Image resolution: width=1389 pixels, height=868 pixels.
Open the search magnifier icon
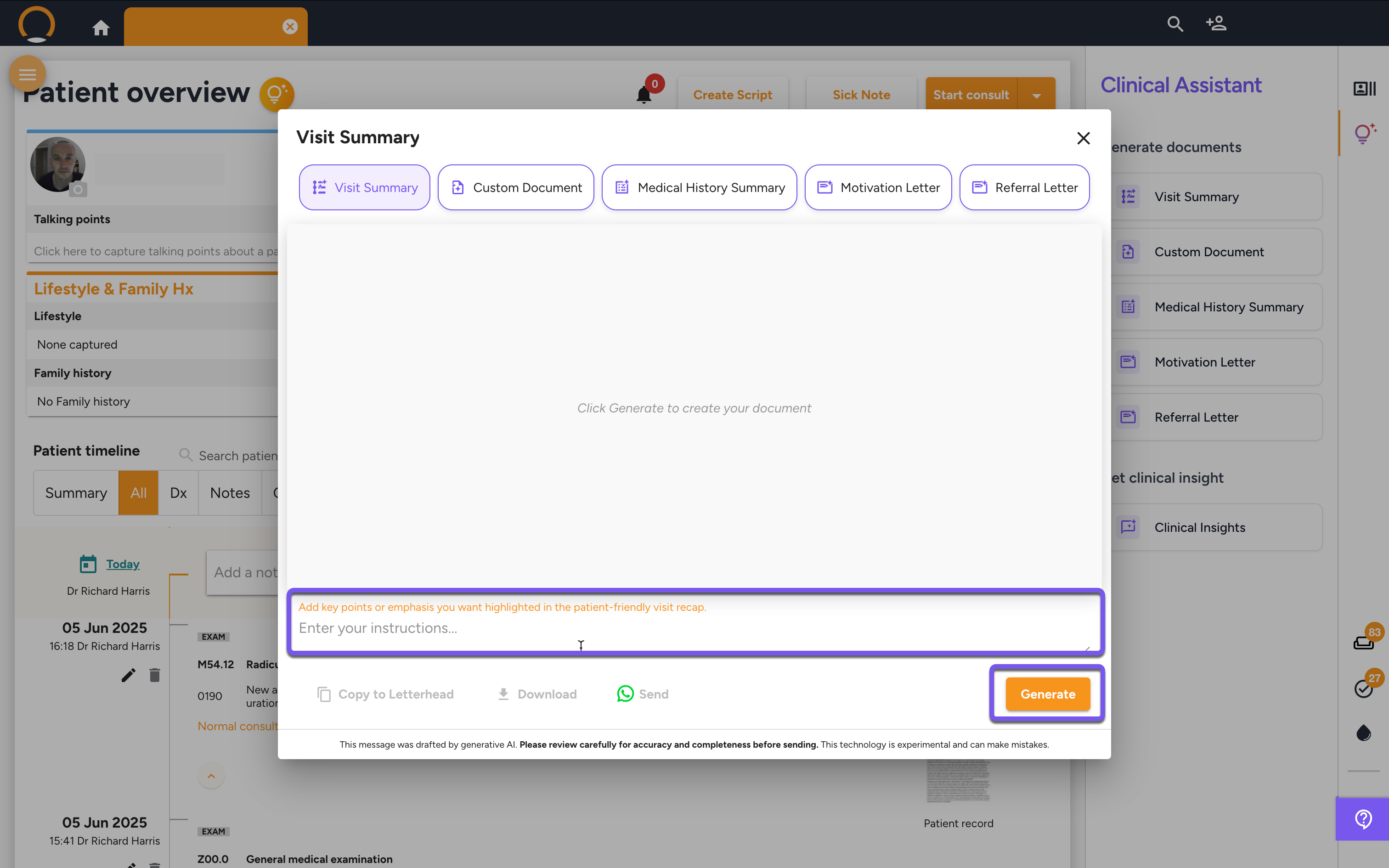tap(1175, 23)
